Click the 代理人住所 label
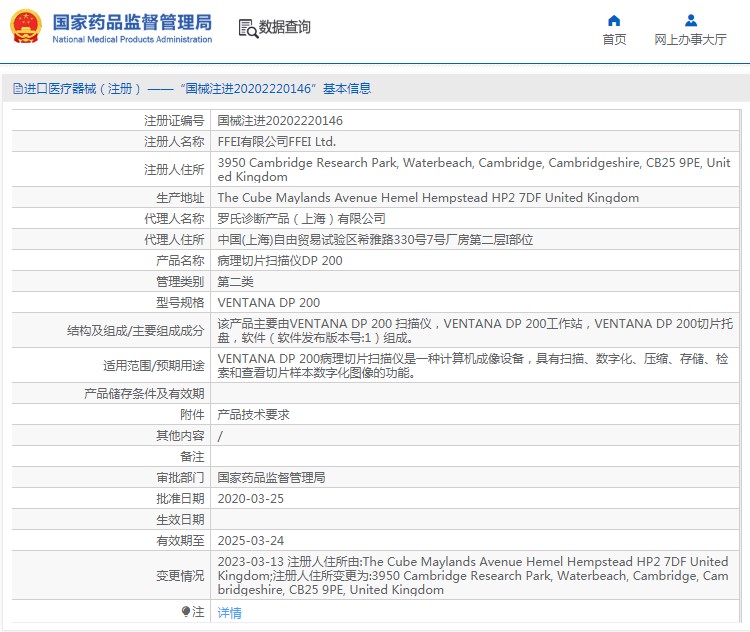 [174, 240]
